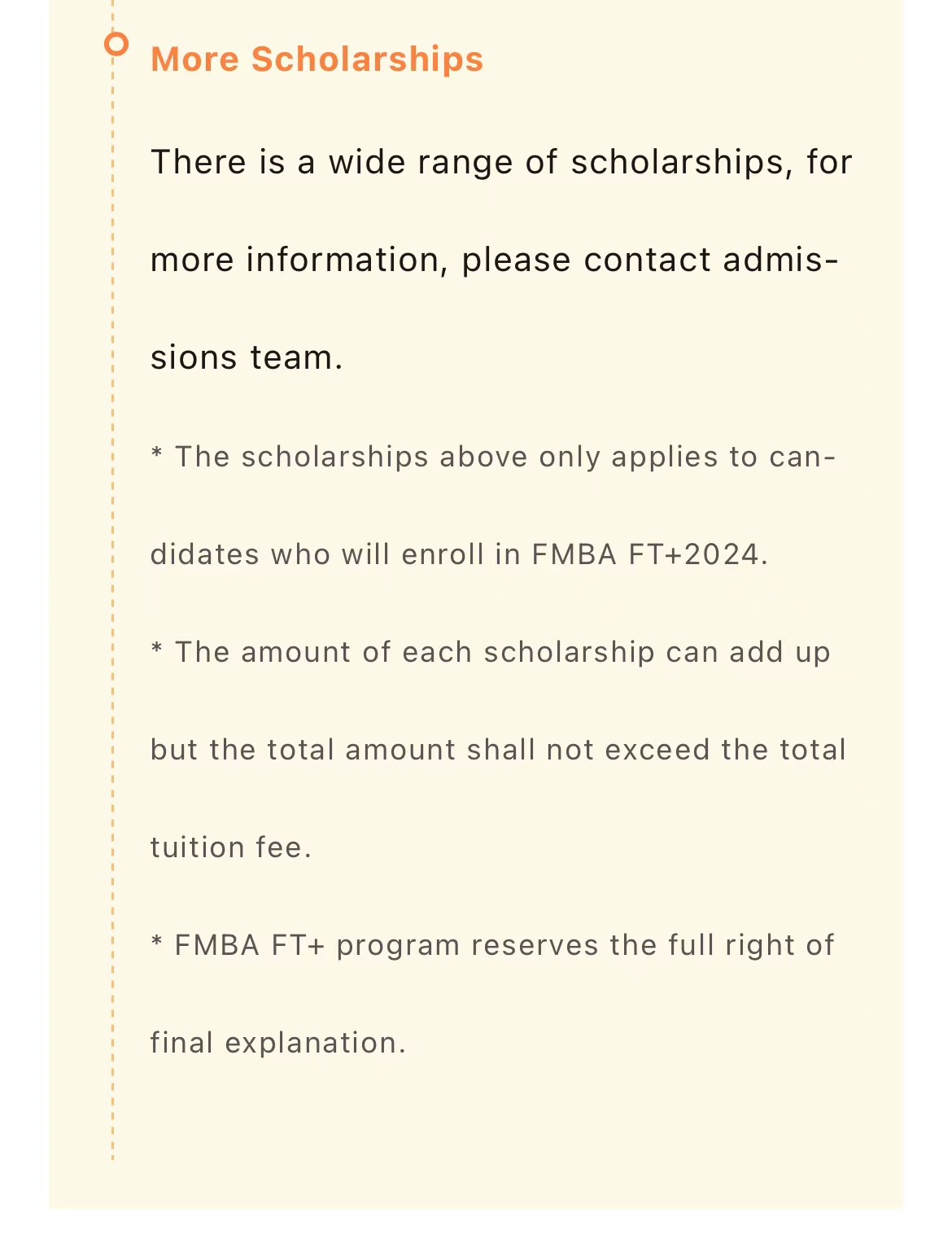Click the 'tuition fee.' text
952x1252 pixels.
coord(231,847)
